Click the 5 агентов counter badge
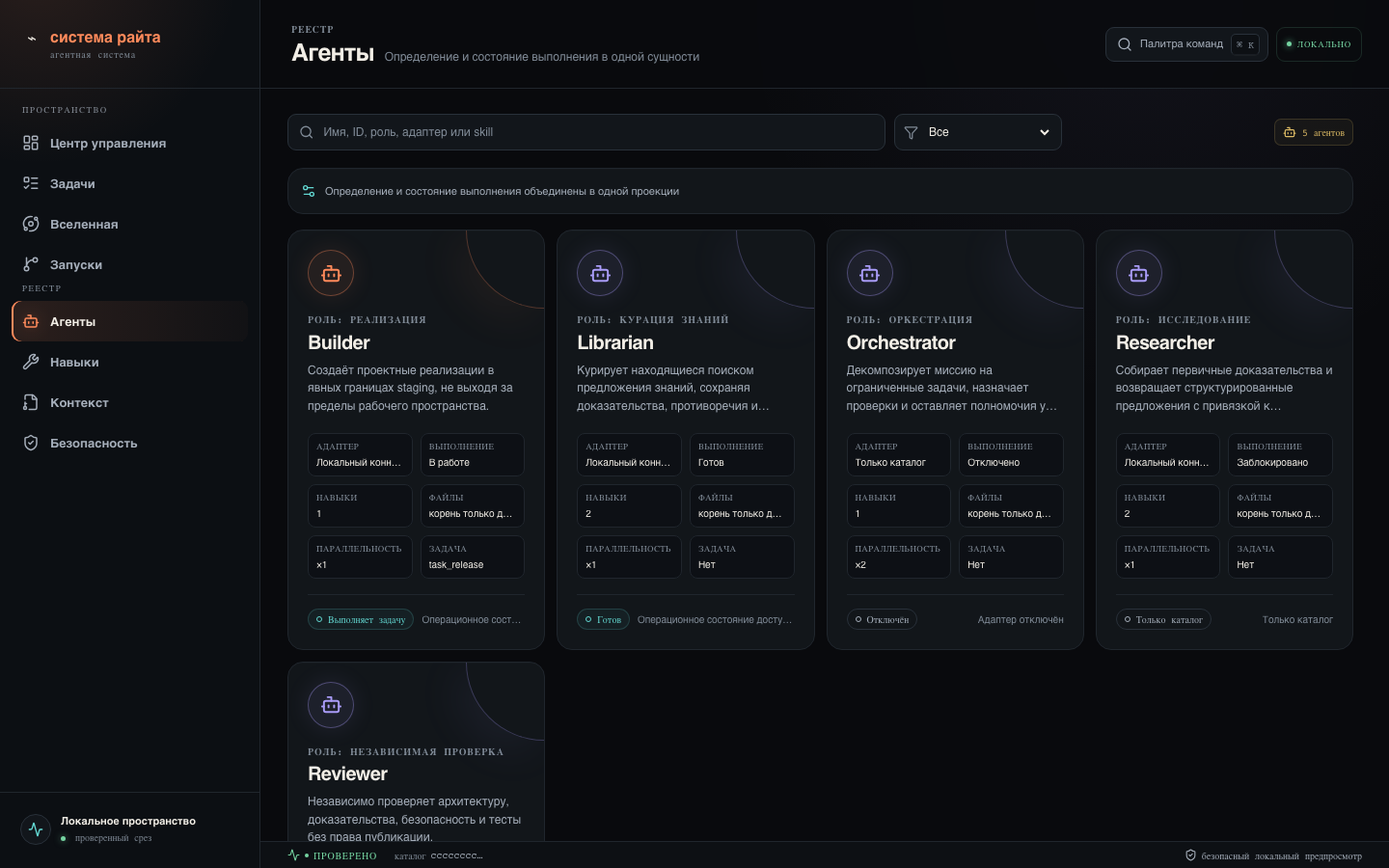This screenshot has width=1389, height=868. 1314,132
